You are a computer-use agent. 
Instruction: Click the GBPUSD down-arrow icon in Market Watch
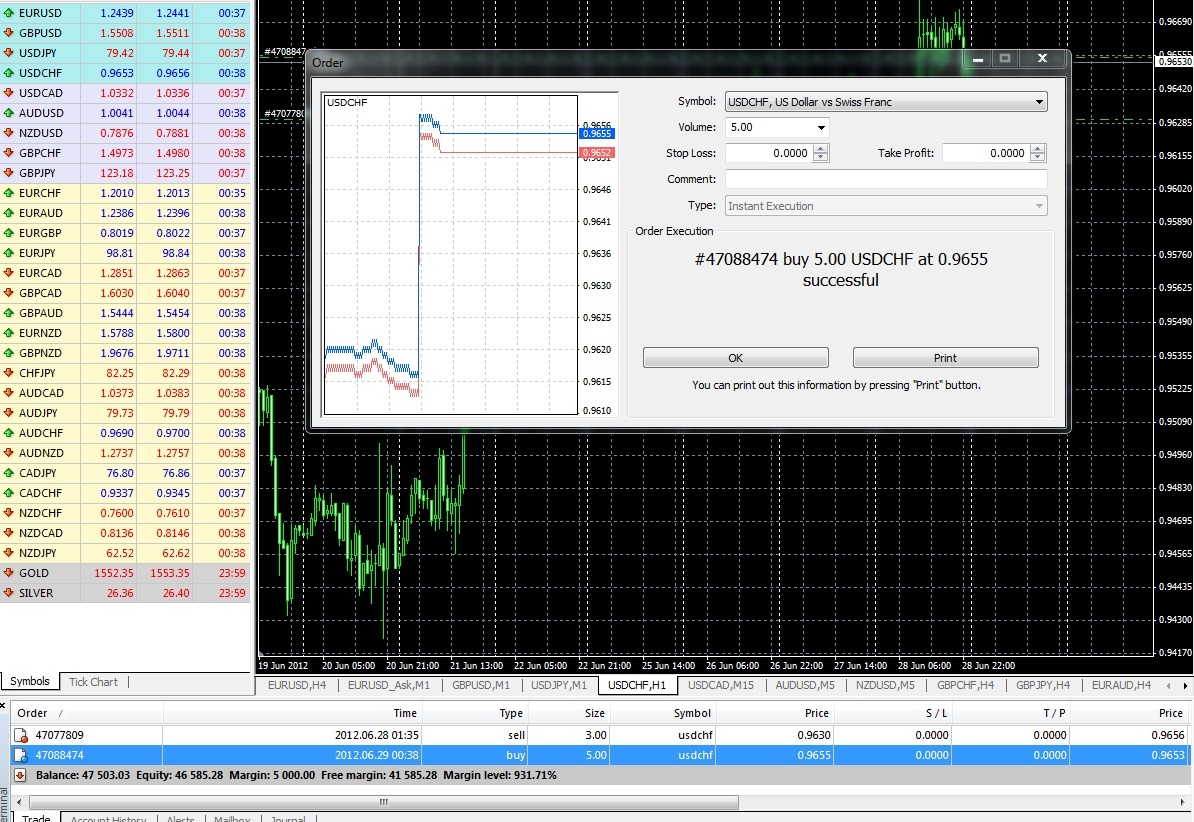pos(9,33)
